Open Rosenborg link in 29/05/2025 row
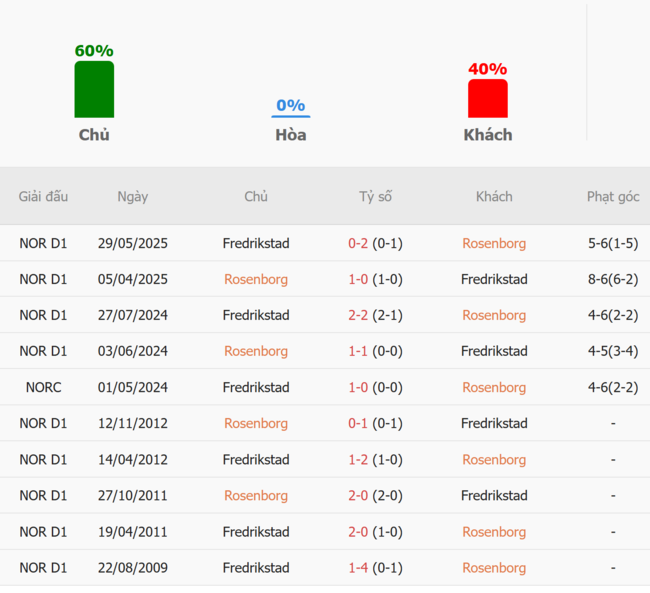Viewport: 650px width, 593px height. [494, 243]
